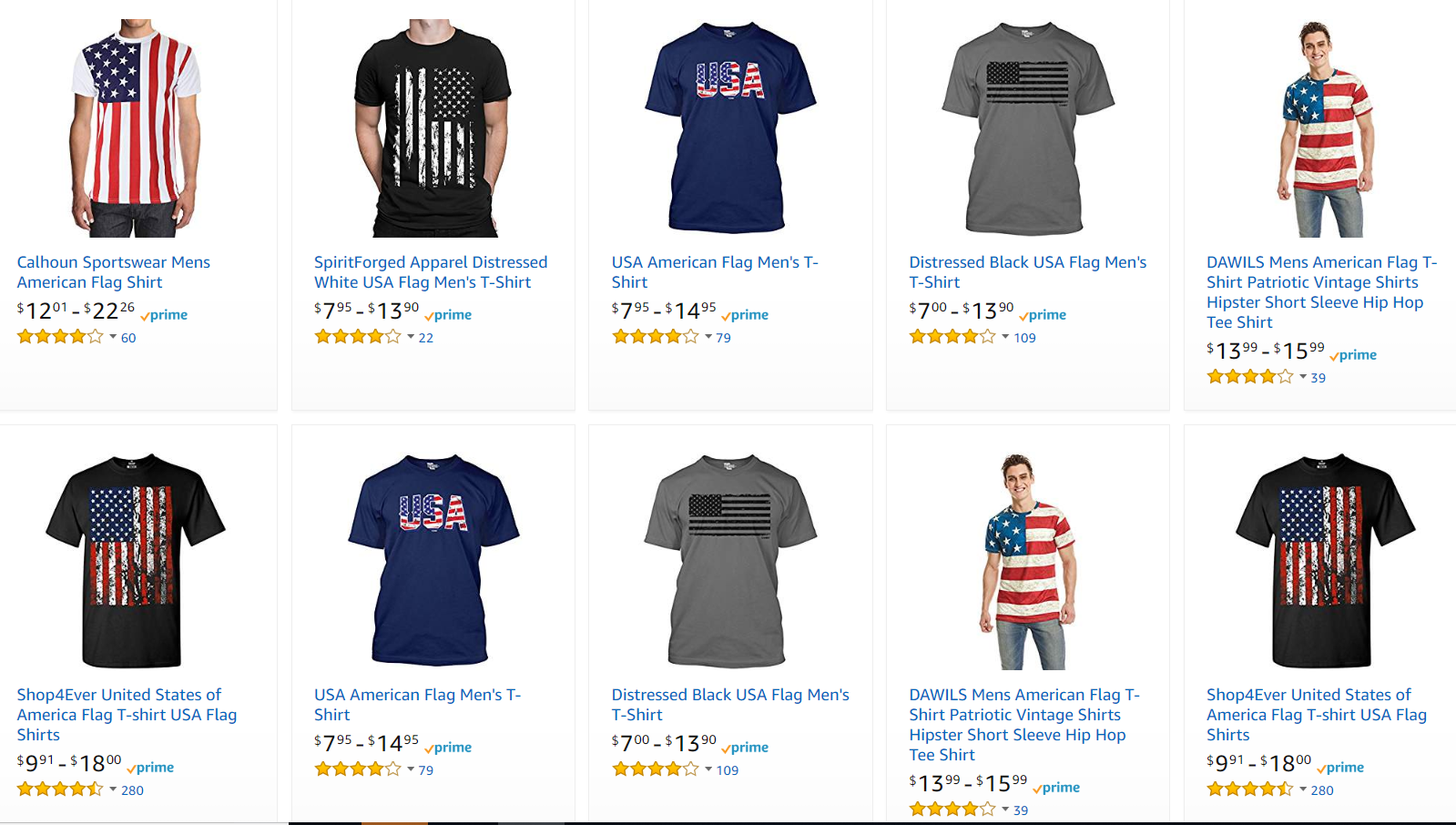
Task: View the 22 customer reviews
Action: 426,338
